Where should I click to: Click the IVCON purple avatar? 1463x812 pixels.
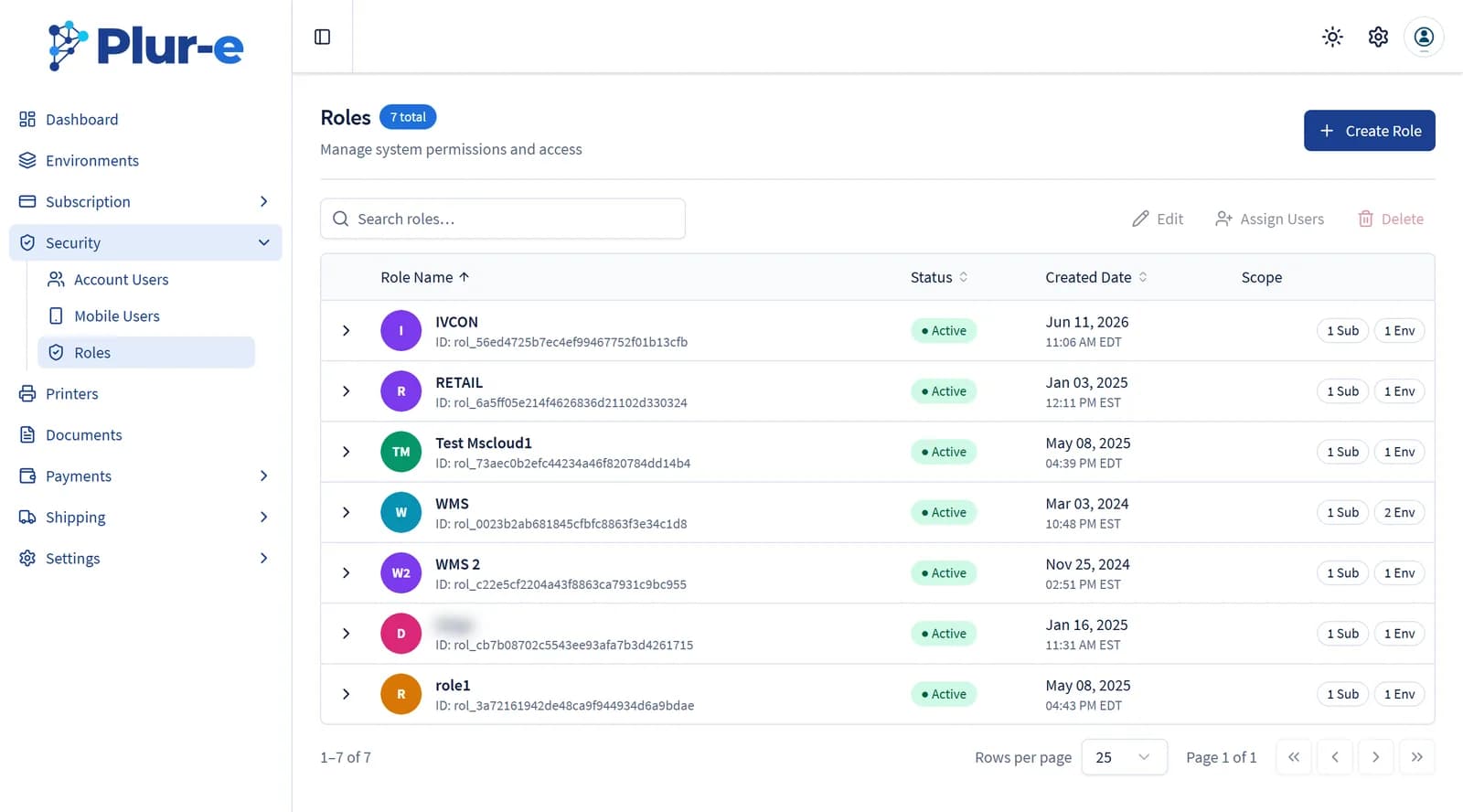(x=400, y=330)
